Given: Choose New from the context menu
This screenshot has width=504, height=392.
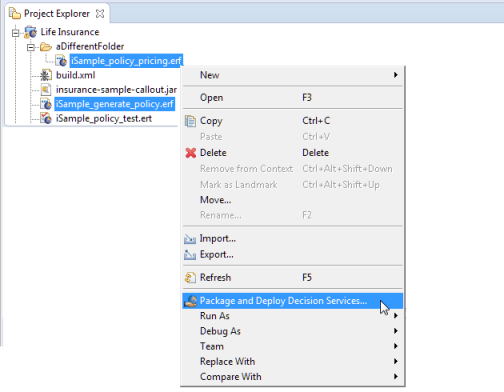Looking at the screenshot, I should pos(293,75).
